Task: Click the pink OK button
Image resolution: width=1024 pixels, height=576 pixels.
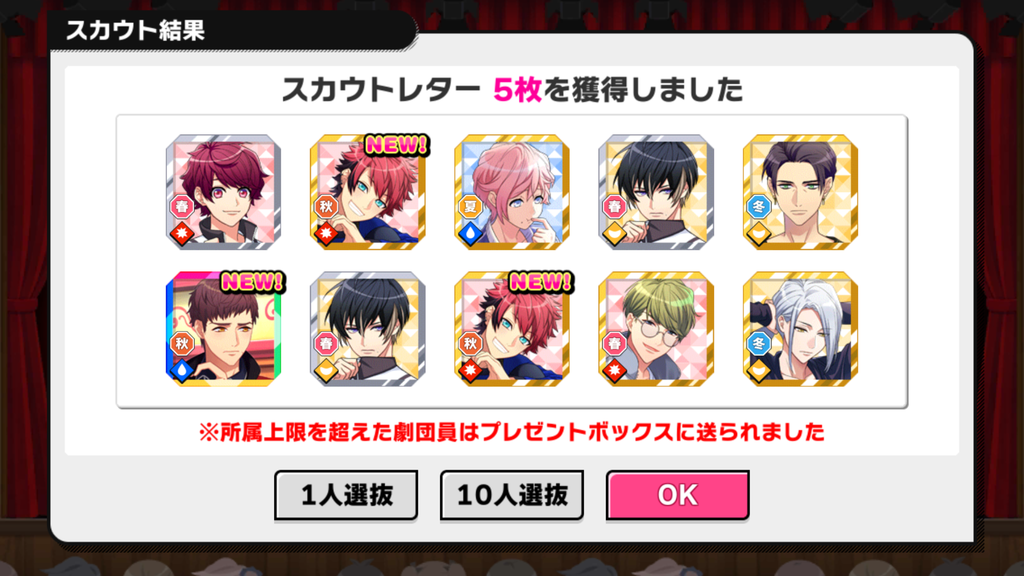Action: [677, 495]
